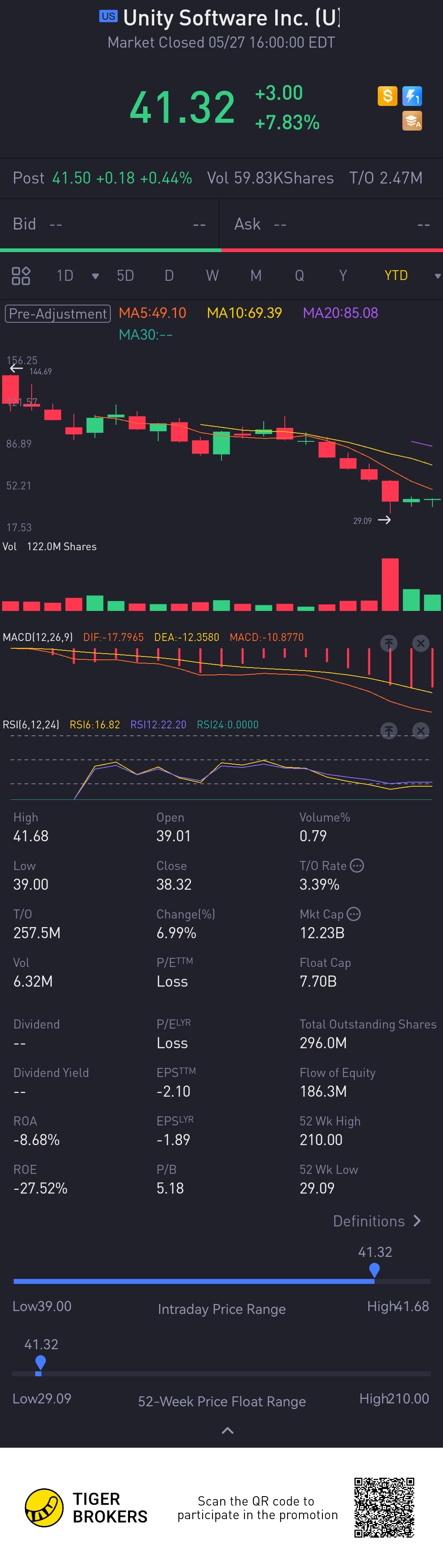Switch to the W weekly chart tab
This screenshot has height=1568, width=443.
tap(212, 276)
